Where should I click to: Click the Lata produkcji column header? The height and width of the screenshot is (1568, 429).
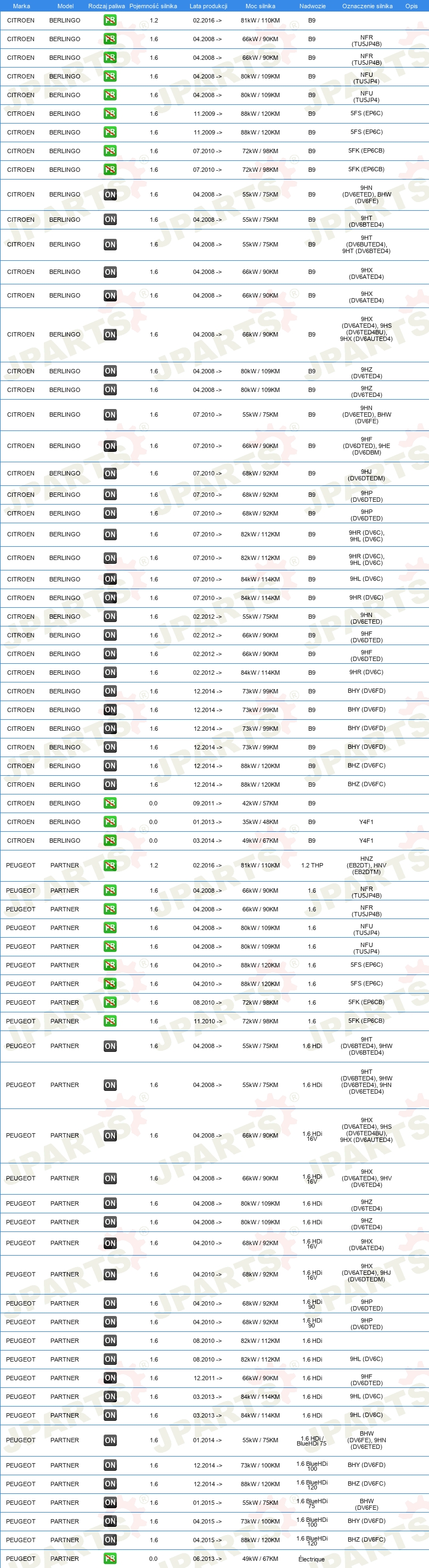208,6
